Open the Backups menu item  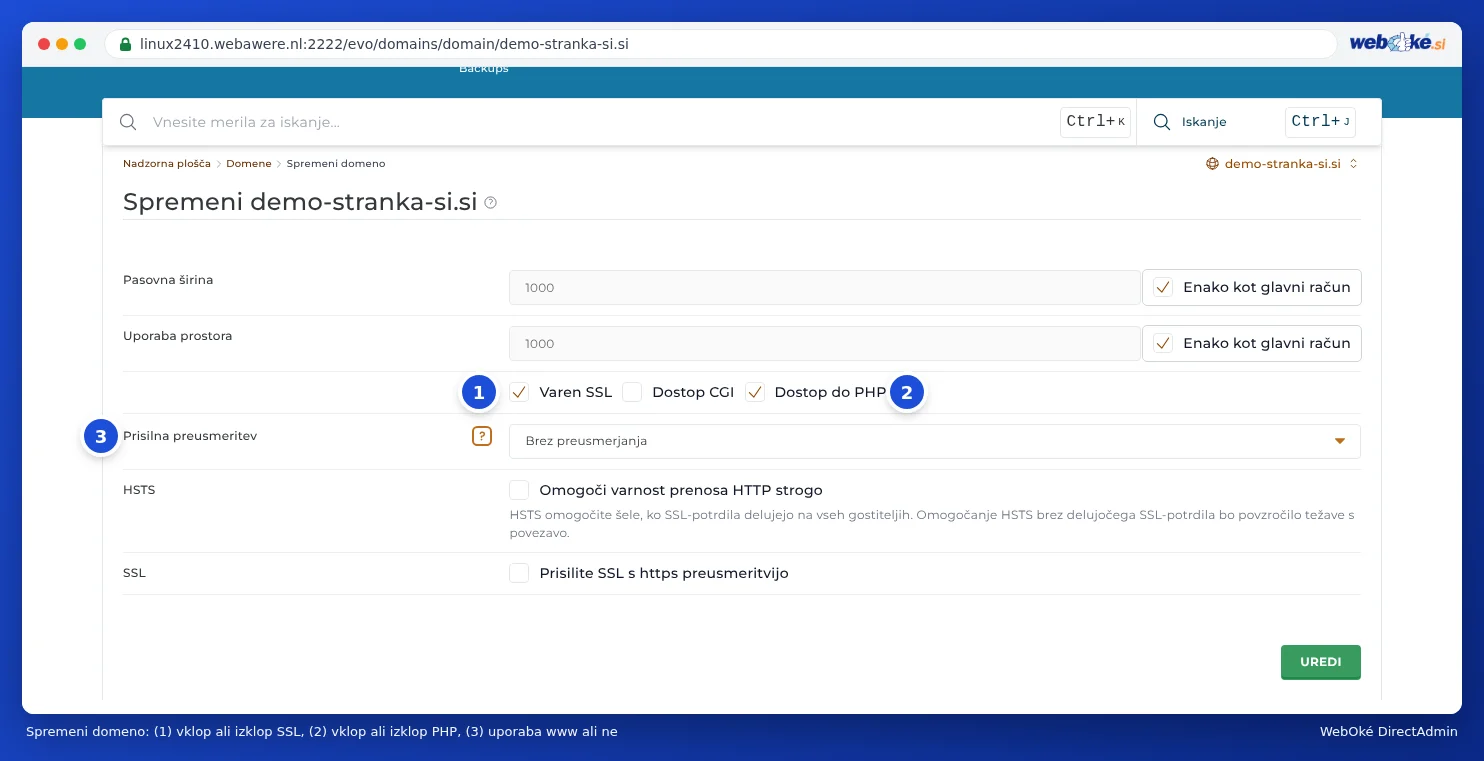(x=484, y=68)
